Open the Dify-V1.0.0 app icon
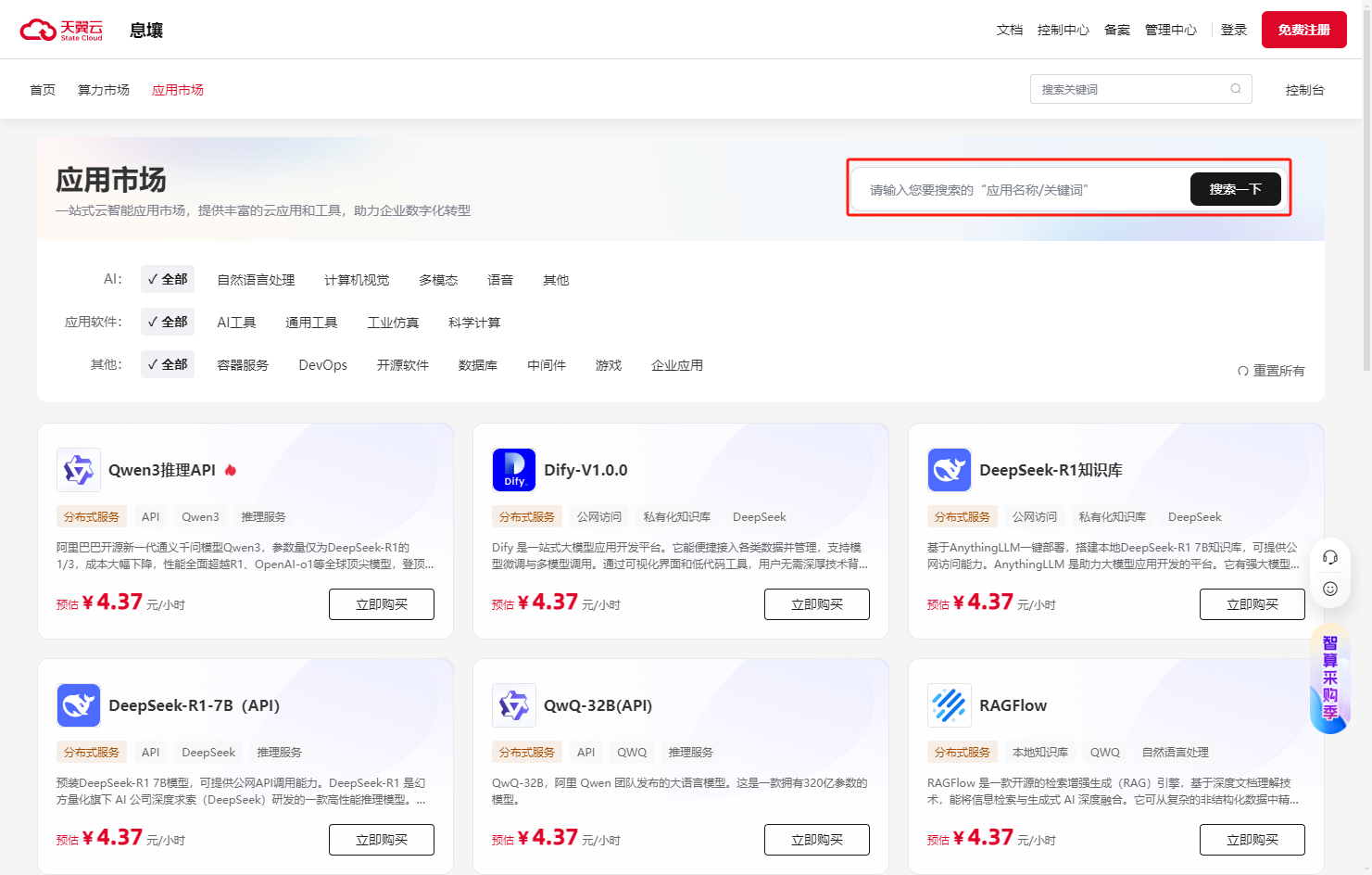Screen dimensions: 1372x875 [x=514, y=470]
